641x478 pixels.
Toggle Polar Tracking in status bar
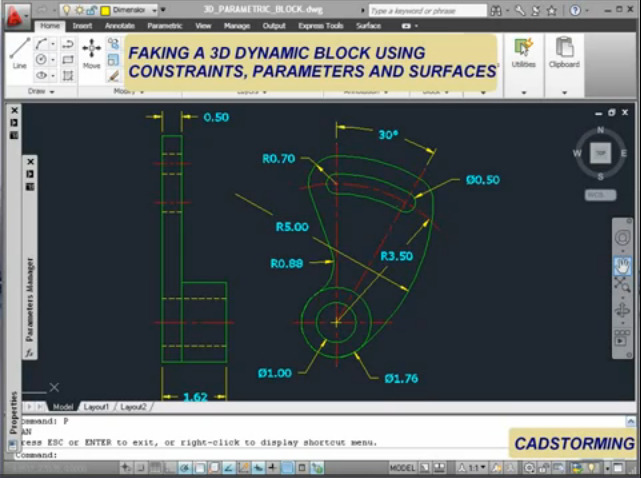pyautogui.click(x=185, y=467)
